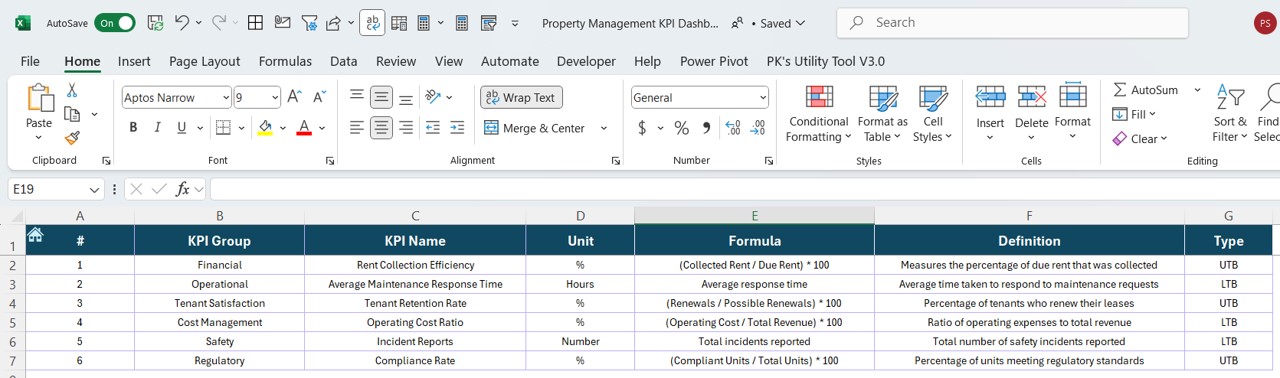Viewport: 1280px width, 378px height.
Task: Switch to Page Layout tab
Action: [205, 61]
